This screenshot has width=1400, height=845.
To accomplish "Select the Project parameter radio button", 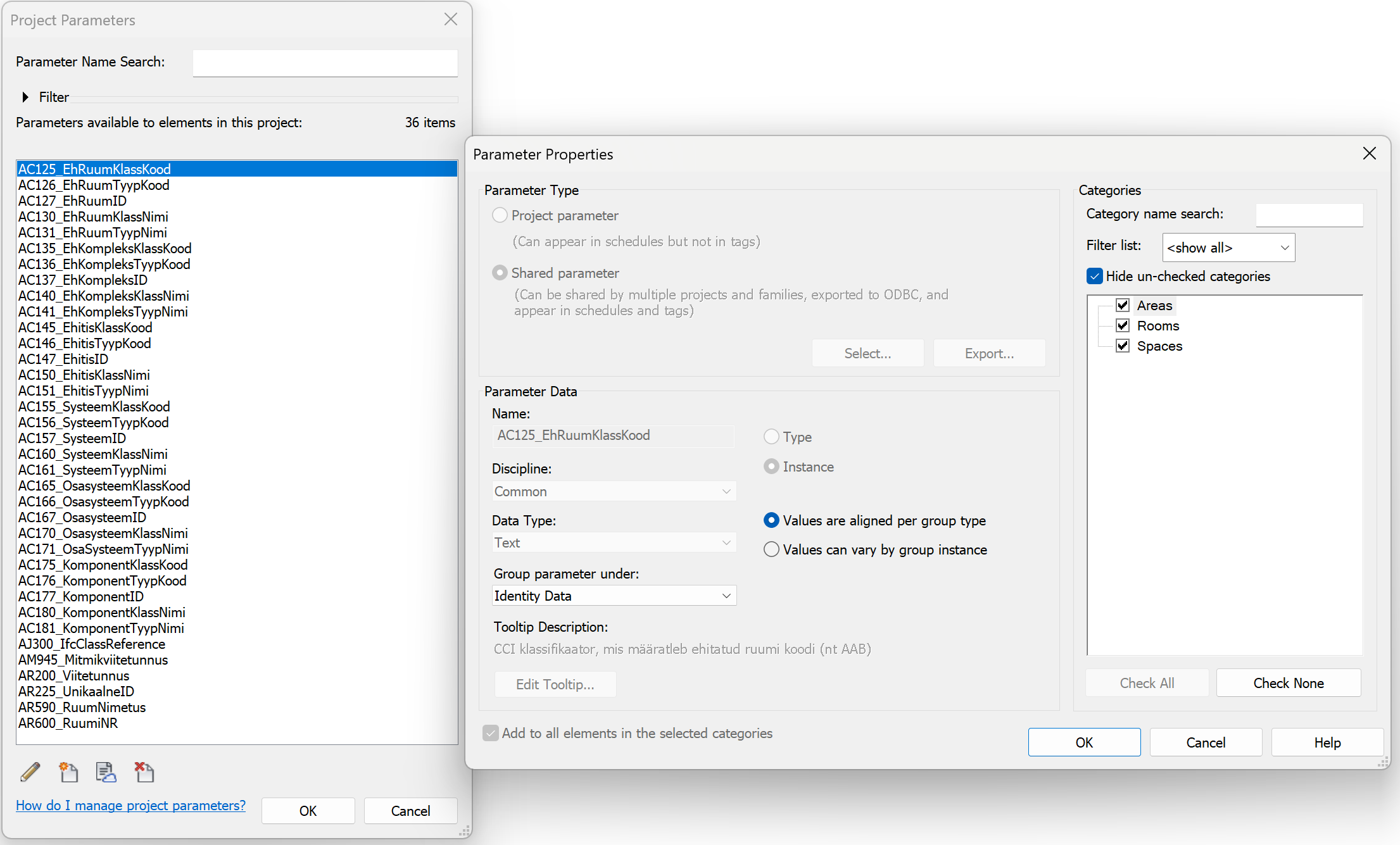I will pos(500,215).
